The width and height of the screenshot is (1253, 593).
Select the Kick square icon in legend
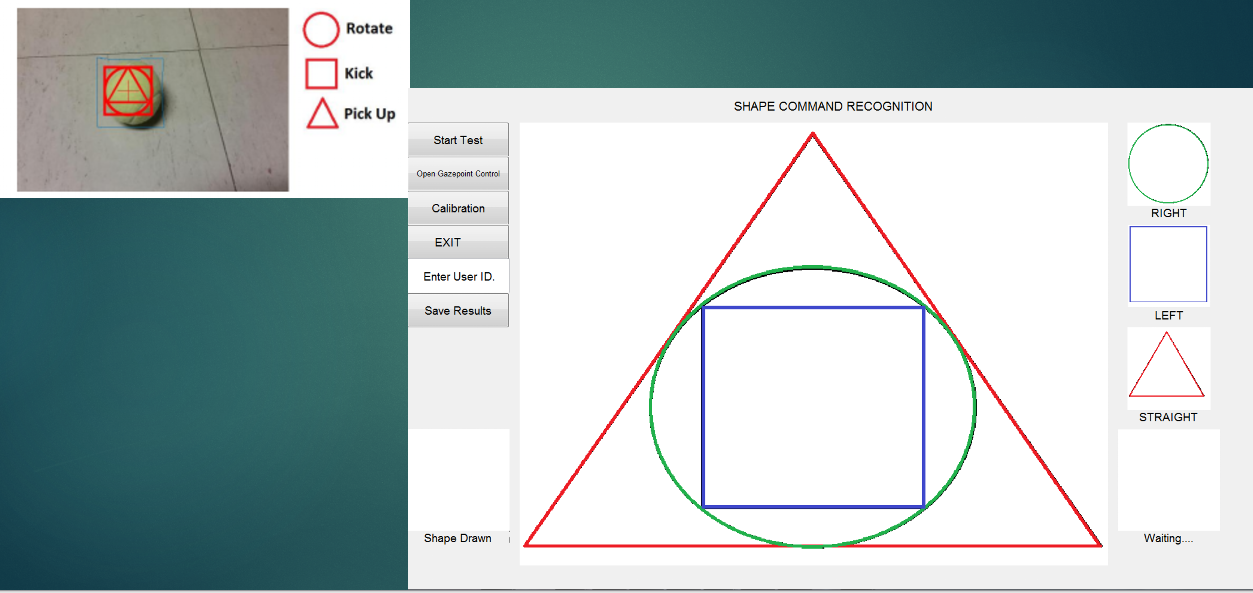pos(321,74)
